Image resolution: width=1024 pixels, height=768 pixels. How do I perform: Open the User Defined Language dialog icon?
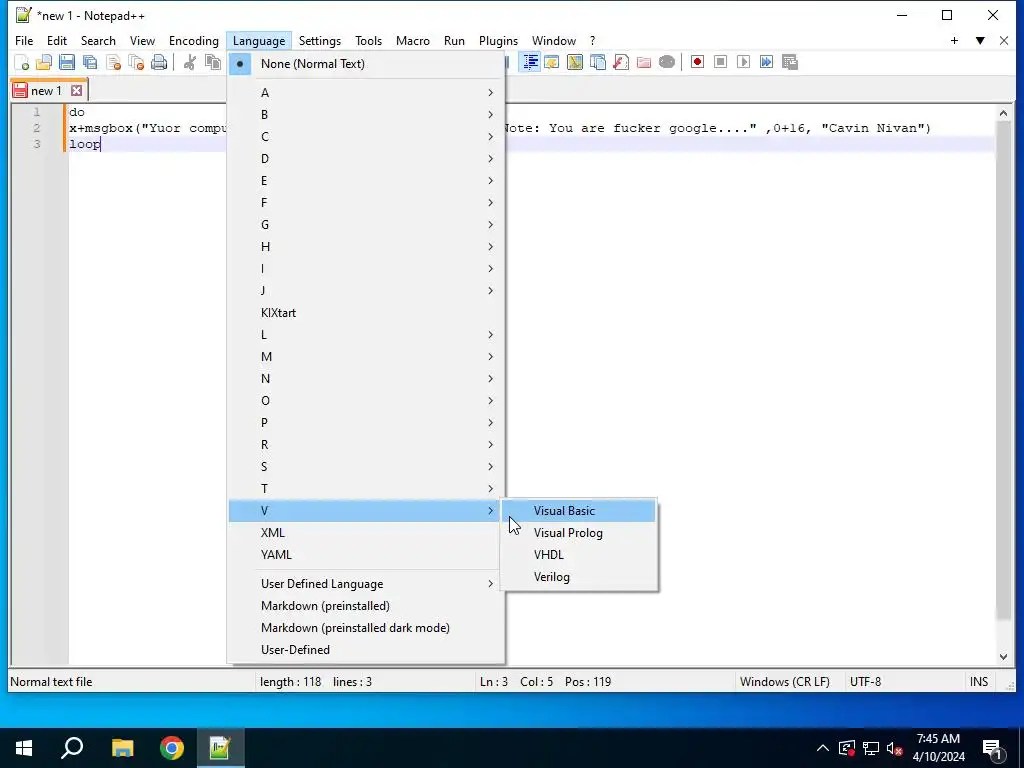552,62
